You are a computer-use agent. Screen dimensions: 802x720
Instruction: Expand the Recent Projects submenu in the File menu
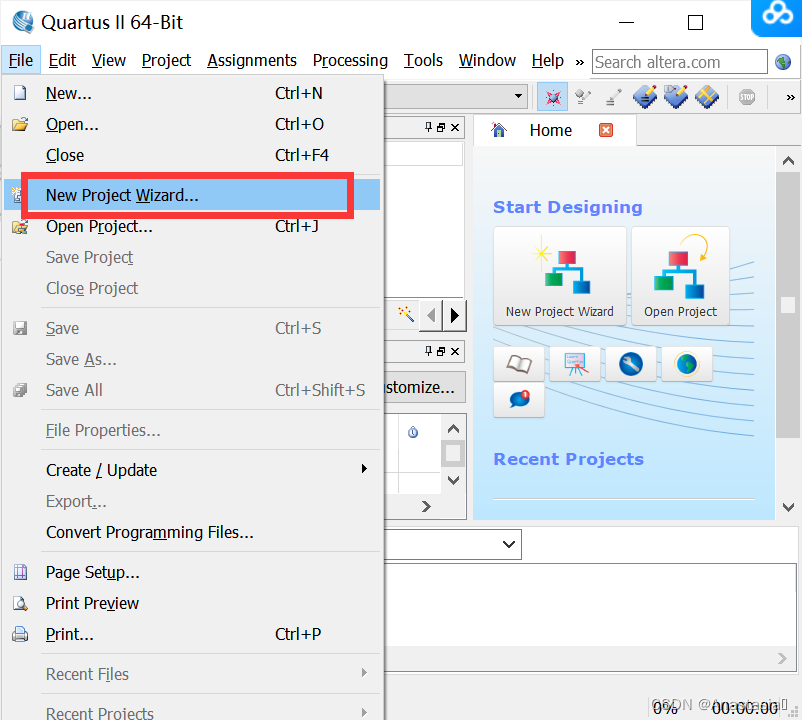(x=192, y=712)
